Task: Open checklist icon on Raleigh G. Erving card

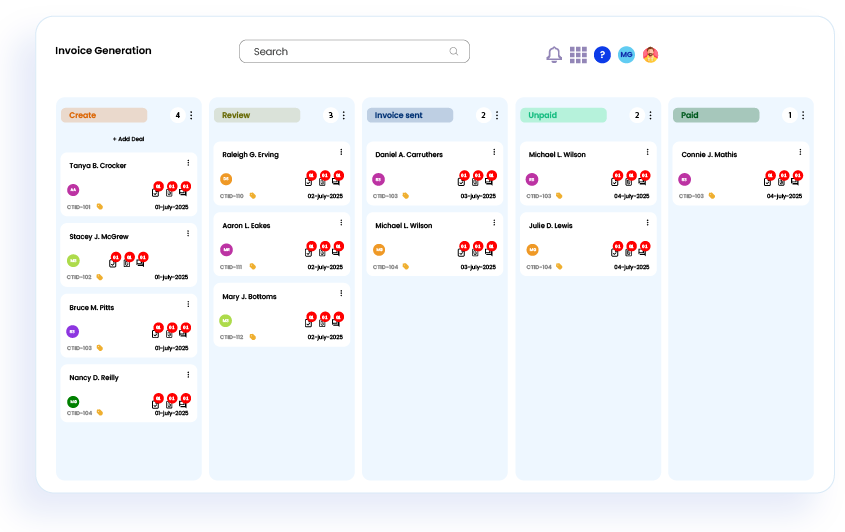Action: [309, 182]
